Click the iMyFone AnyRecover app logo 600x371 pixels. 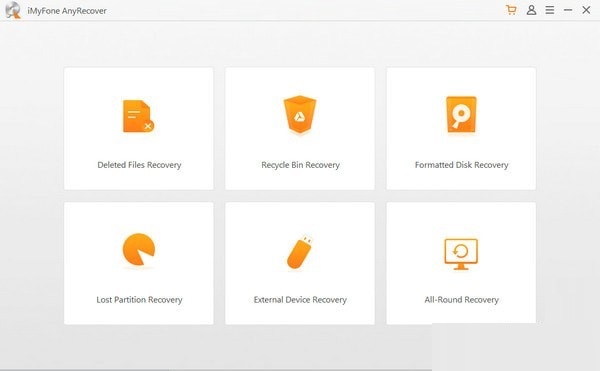(x=13, y=10)
